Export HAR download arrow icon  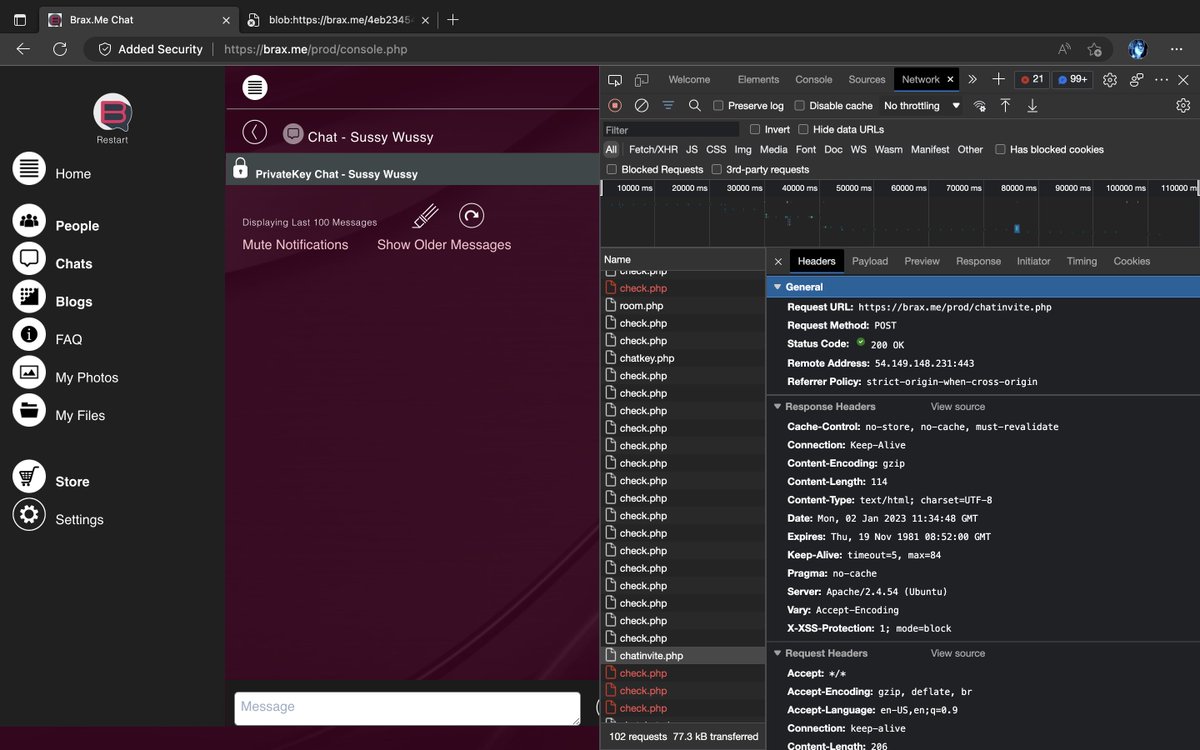pos(1032,105)
